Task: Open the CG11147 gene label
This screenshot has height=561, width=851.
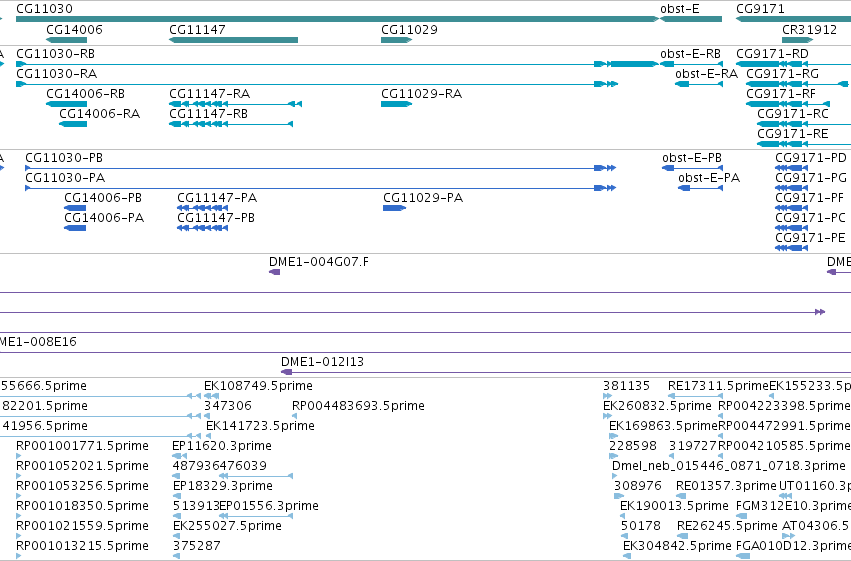Action: pos(197,29)
